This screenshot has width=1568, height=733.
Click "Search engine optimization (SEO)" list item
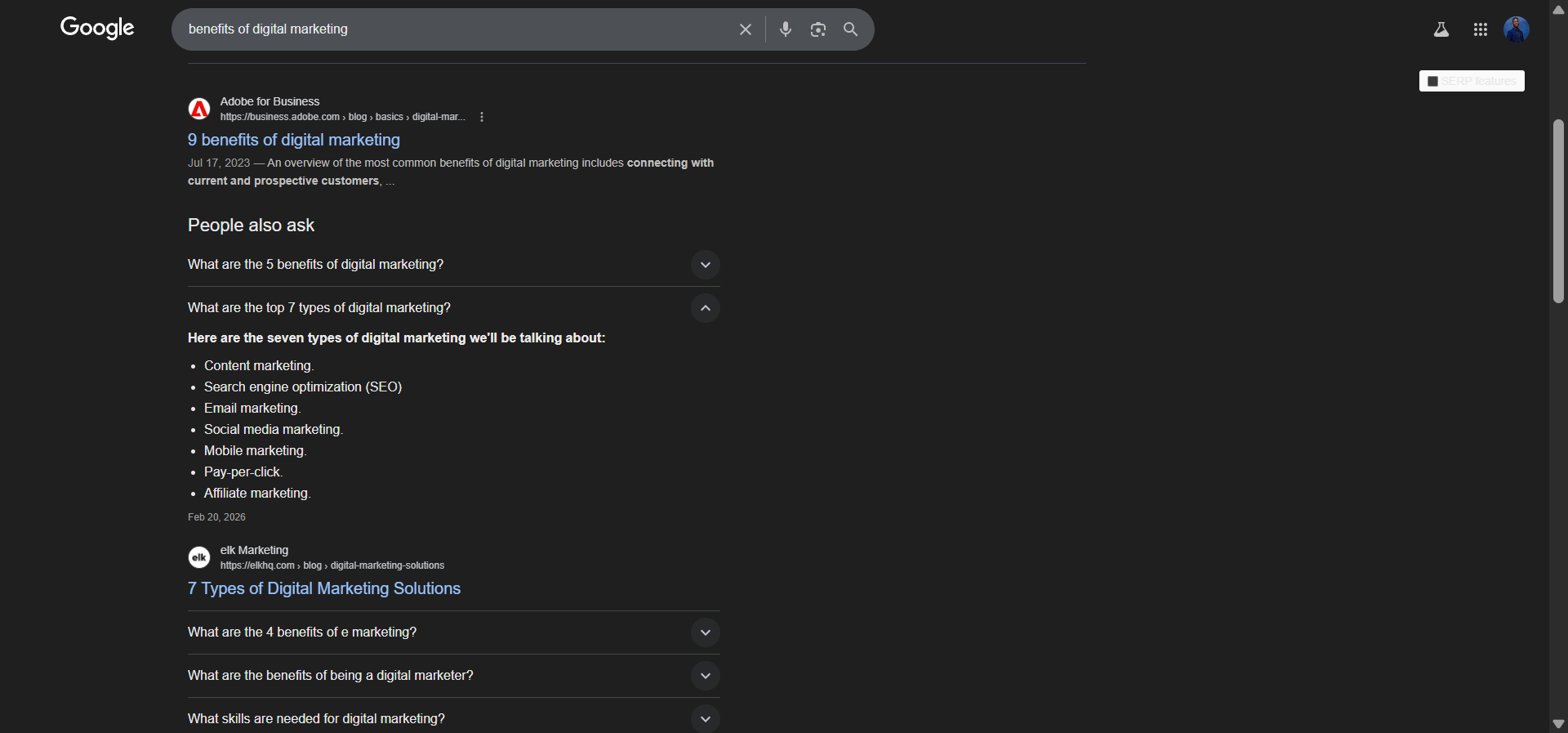pos(303,387)
